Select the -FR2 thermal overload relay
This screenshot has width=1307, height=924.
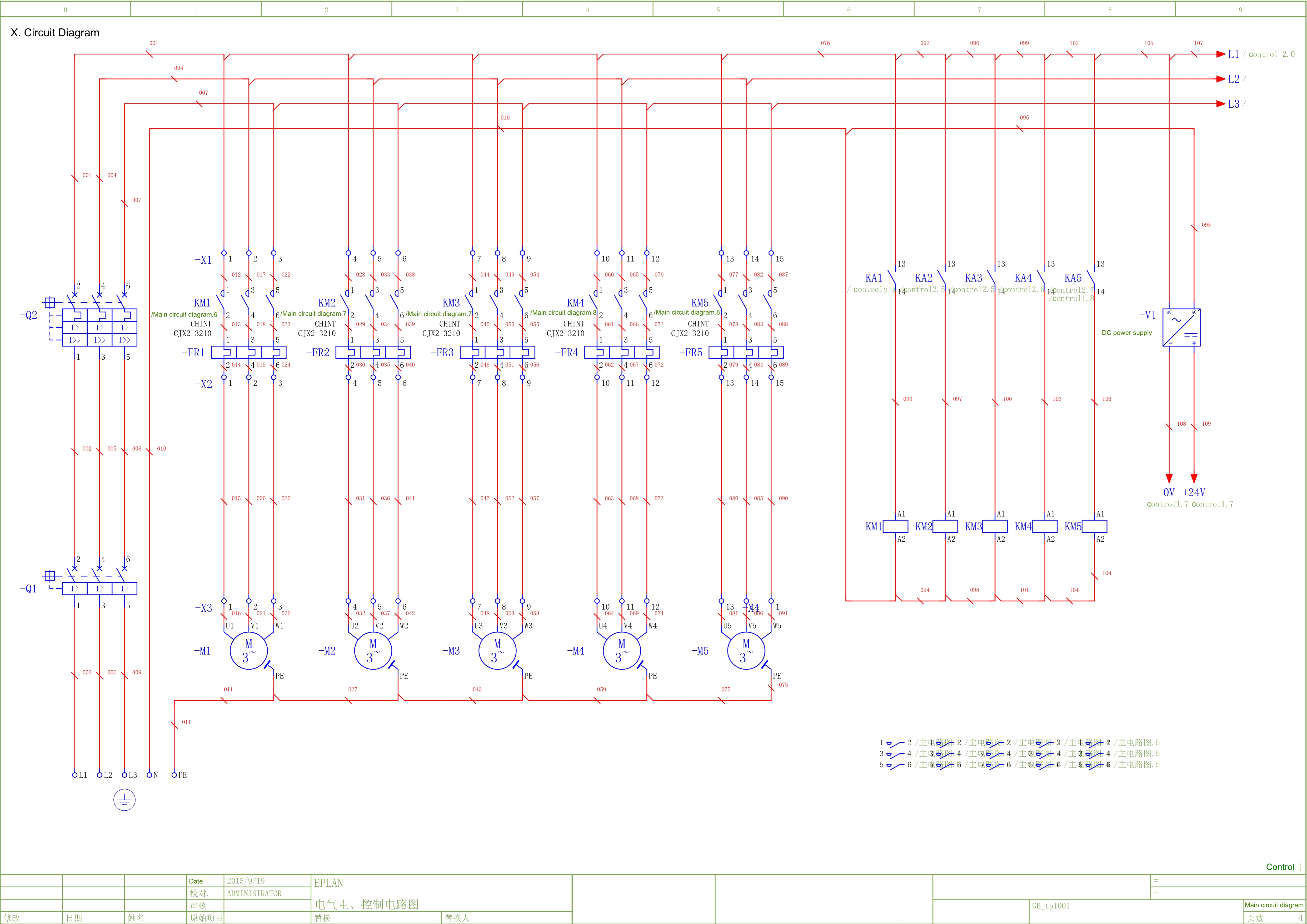tap(373, 352)
